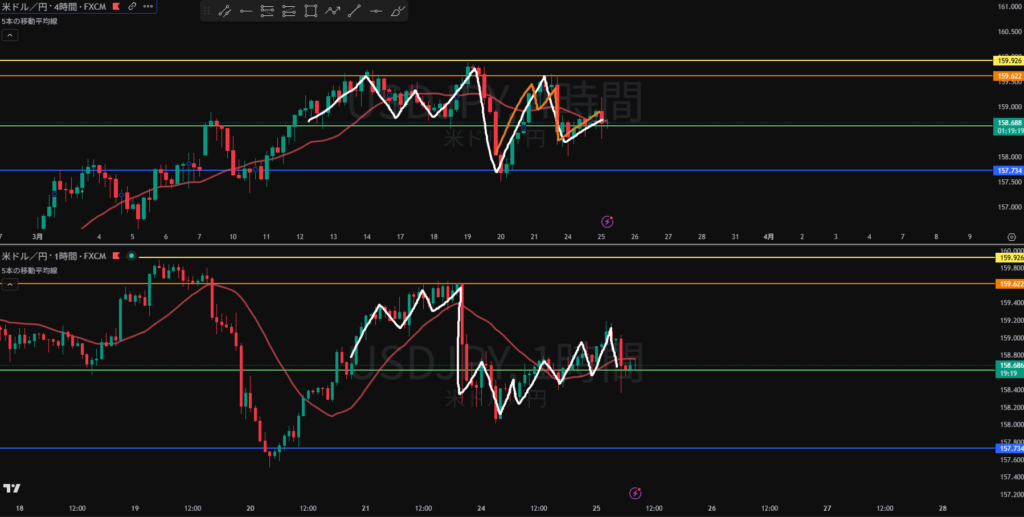Click the red flag on 1時間 chart
The height and width of the screenshot is (517, 1024).
[117, 257]
